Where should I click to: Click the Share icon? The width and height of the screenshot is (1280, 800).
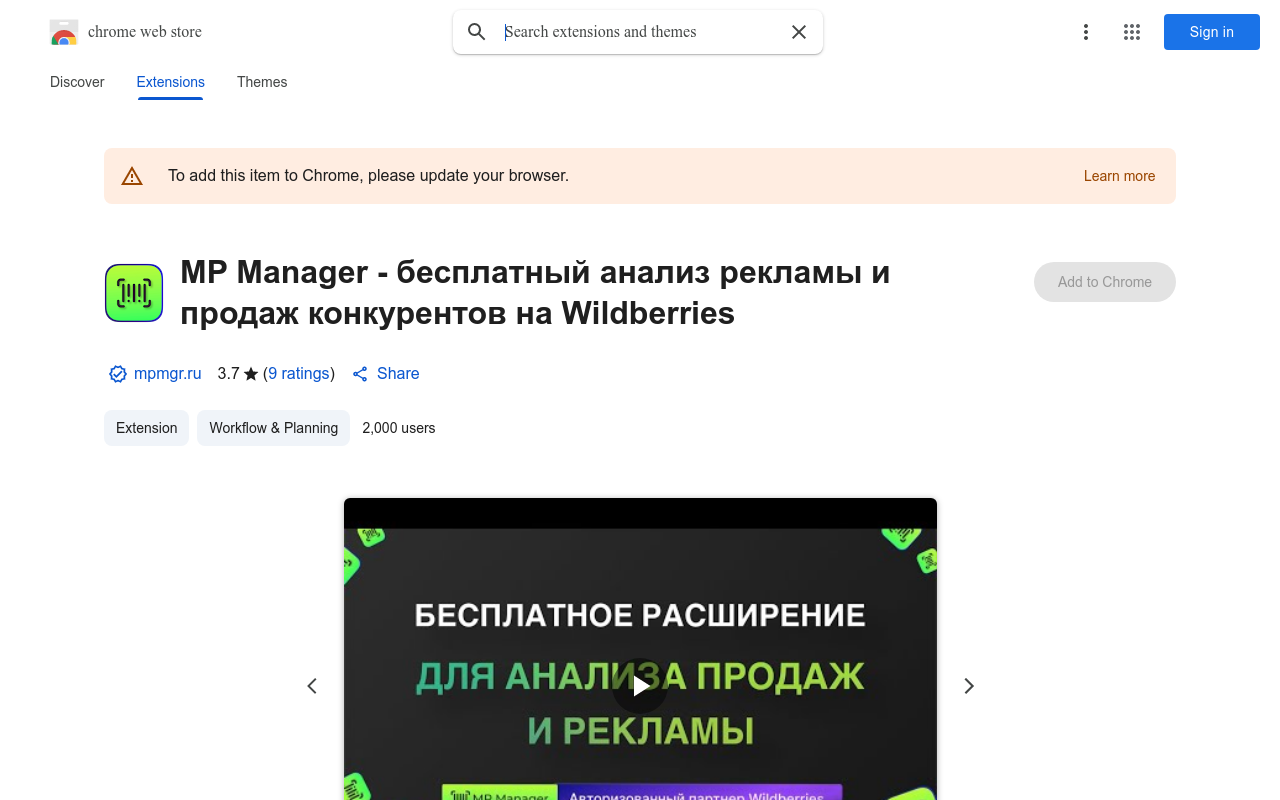(360, 374)
